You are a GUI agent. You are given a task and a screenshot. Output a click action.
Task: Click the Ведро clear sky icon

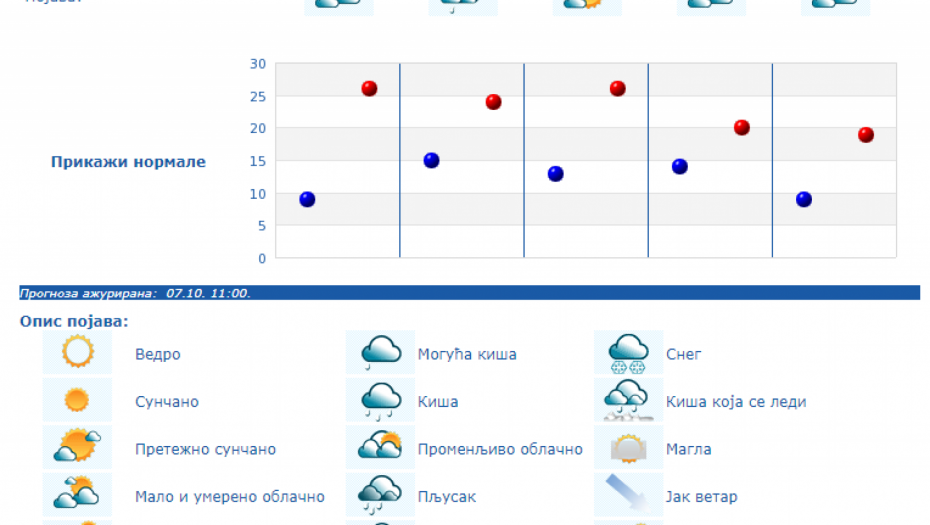(77, 352)
